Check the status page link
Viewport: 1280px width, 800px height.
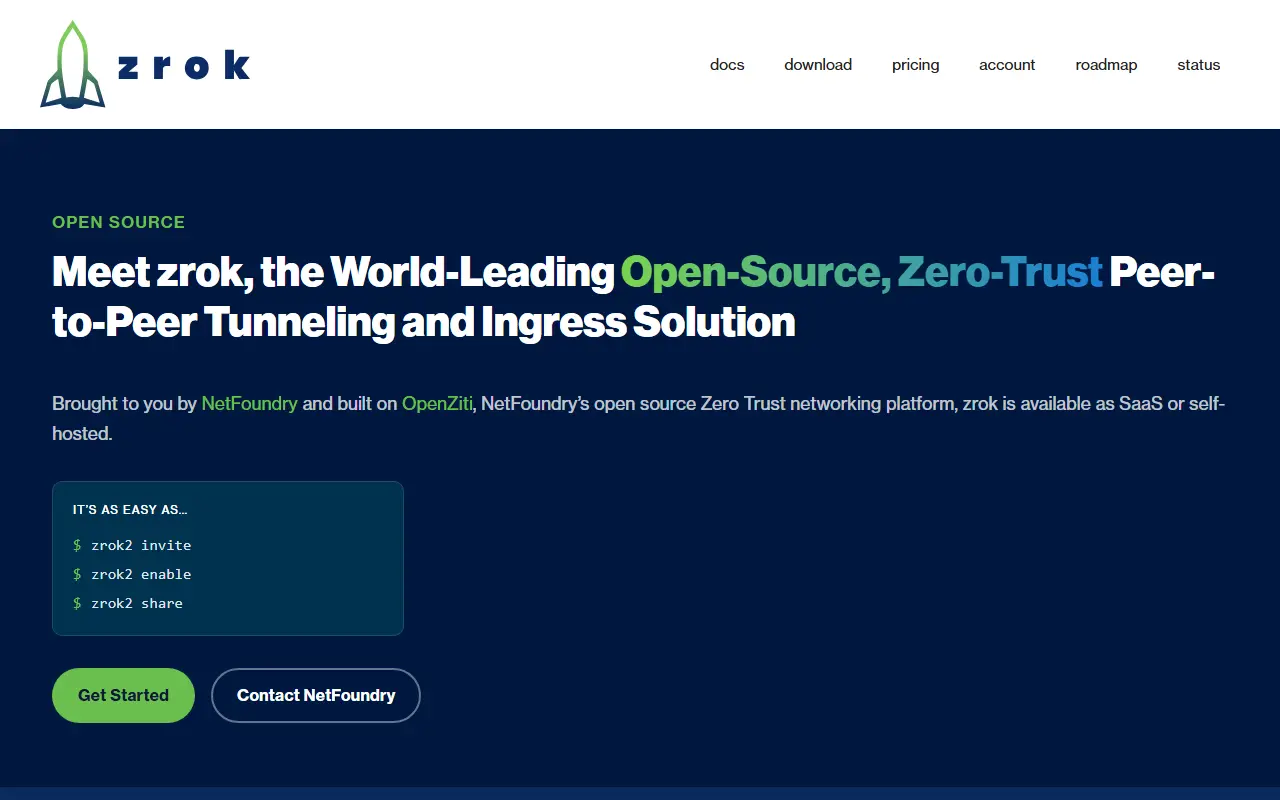click(x=1199, y=64)
